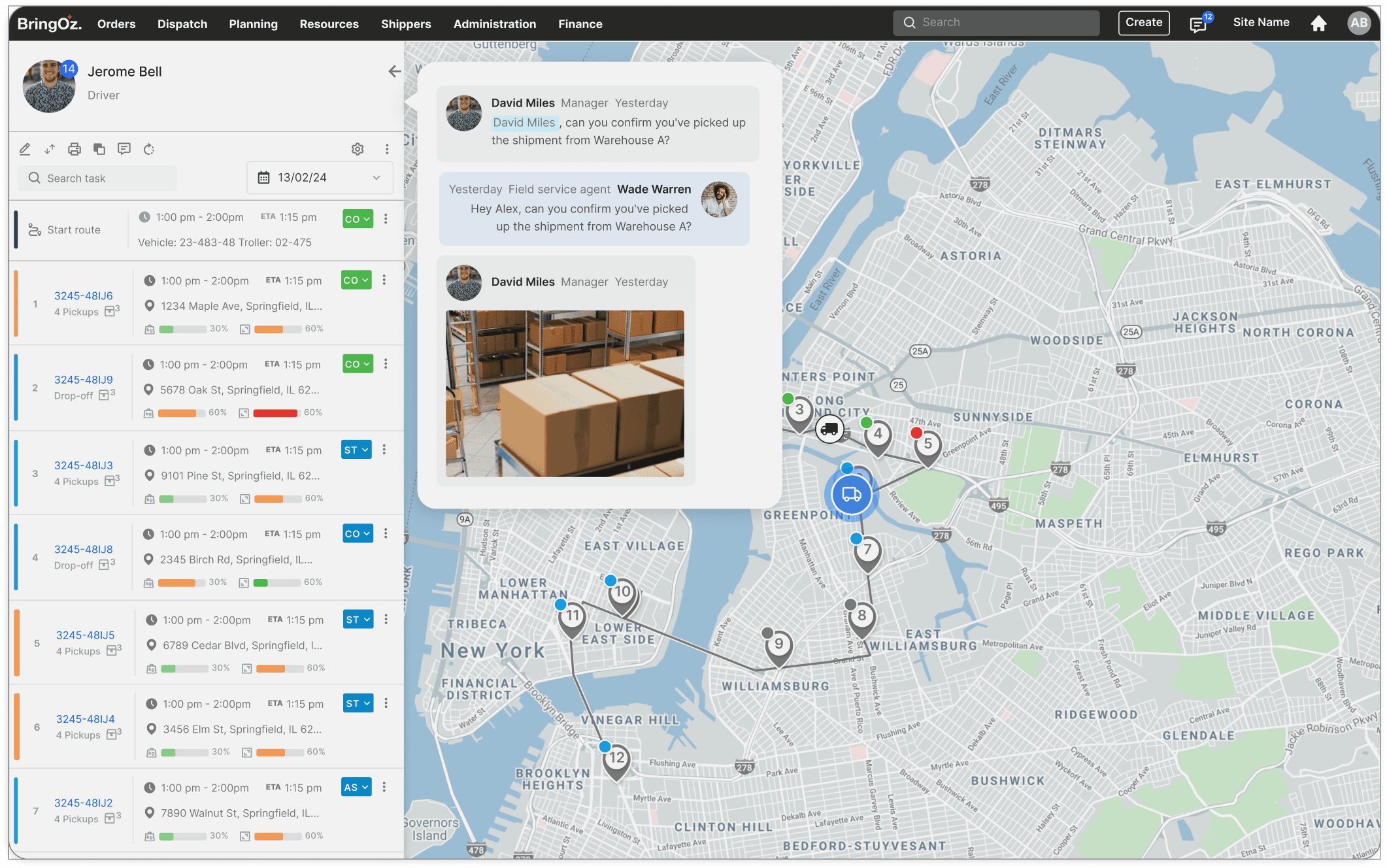Image resolution: width=1387 pixels, height=868 pixels.
Task: Open the date picker showing 13/02/24
Action: (320, 178)
